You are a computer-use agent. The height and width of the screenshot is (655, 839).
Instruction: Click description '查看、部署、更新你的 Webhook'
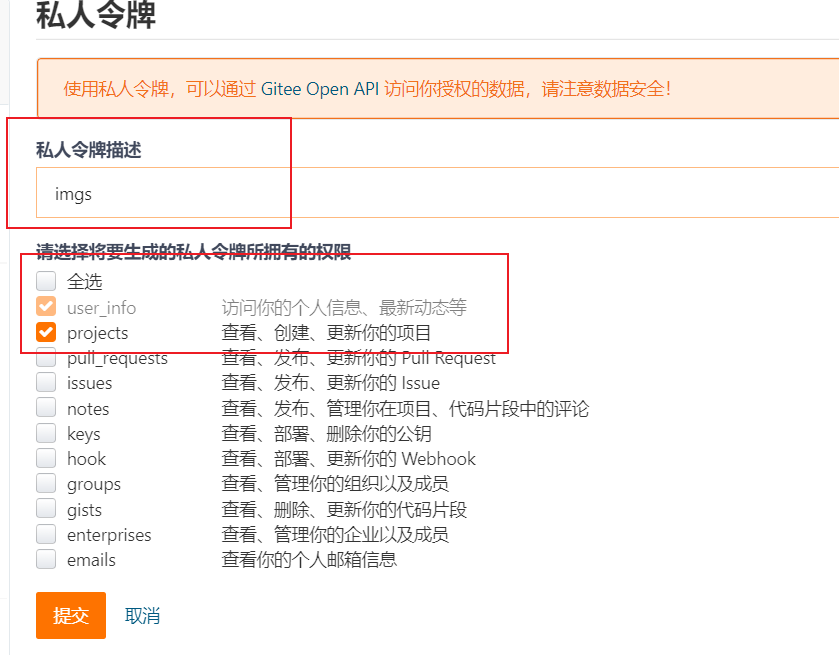[349, 459]
